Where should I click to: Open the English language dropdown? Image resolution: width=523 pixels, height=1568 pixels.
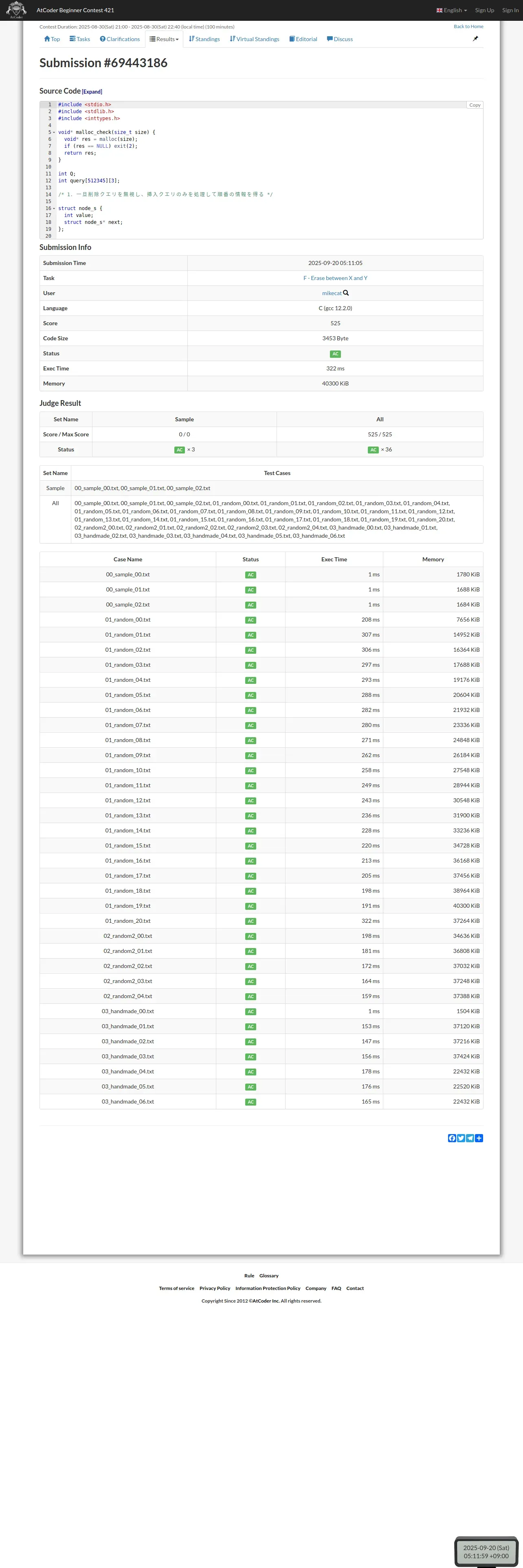[x=452, y=10]
